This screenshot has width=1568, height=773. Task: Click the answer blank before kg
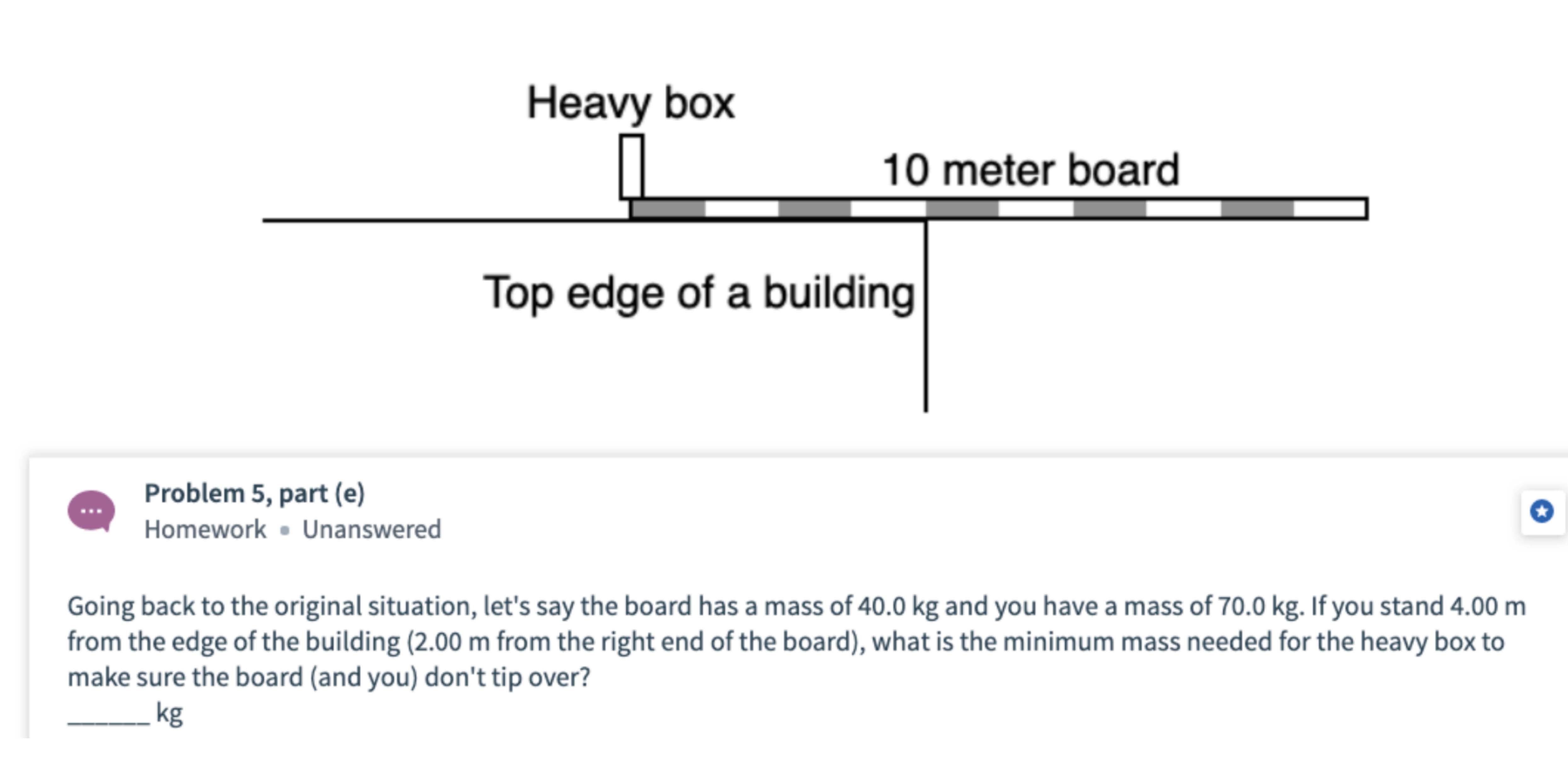[108, 716]
